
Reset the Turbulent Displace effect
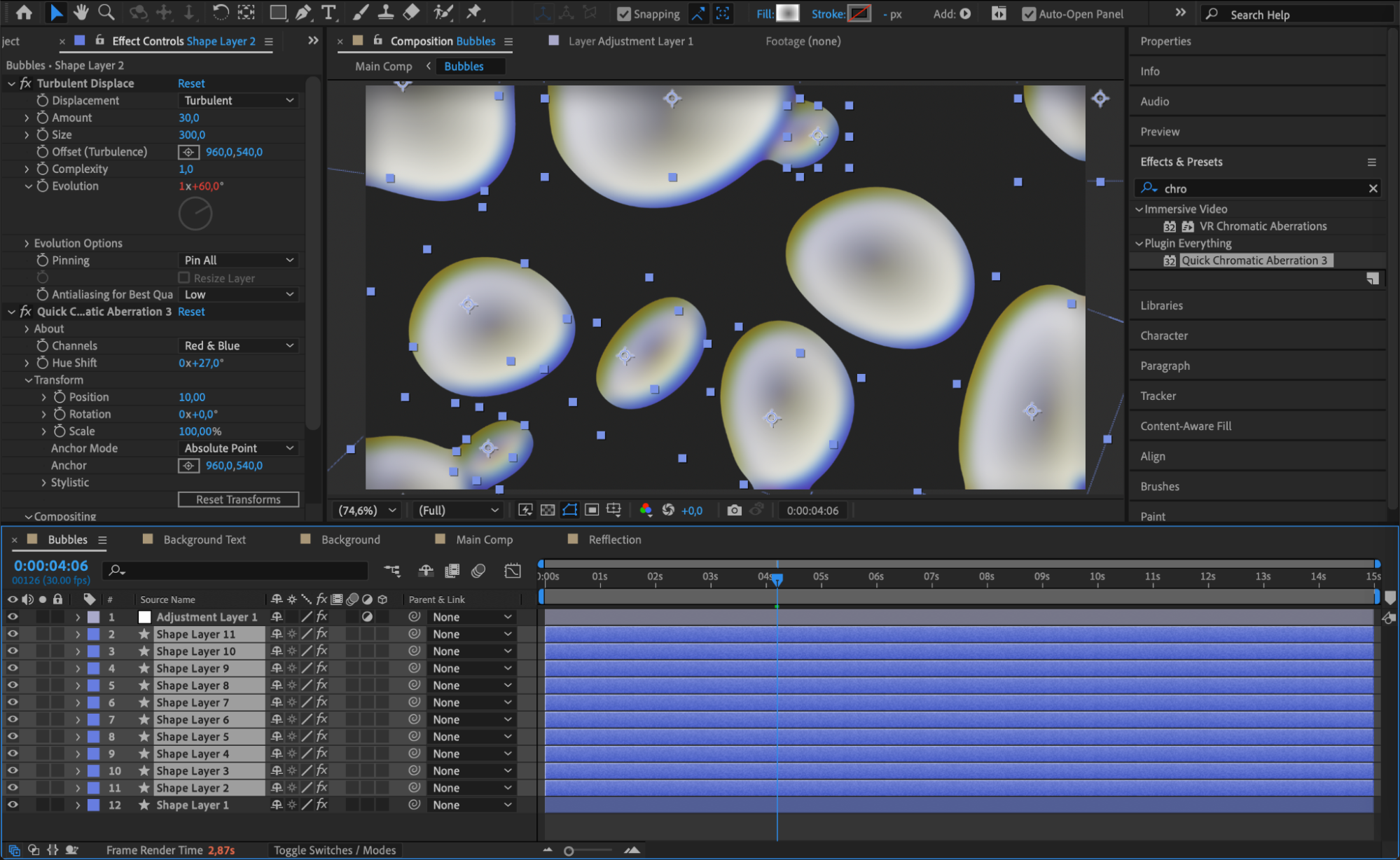tap(191, 83)
